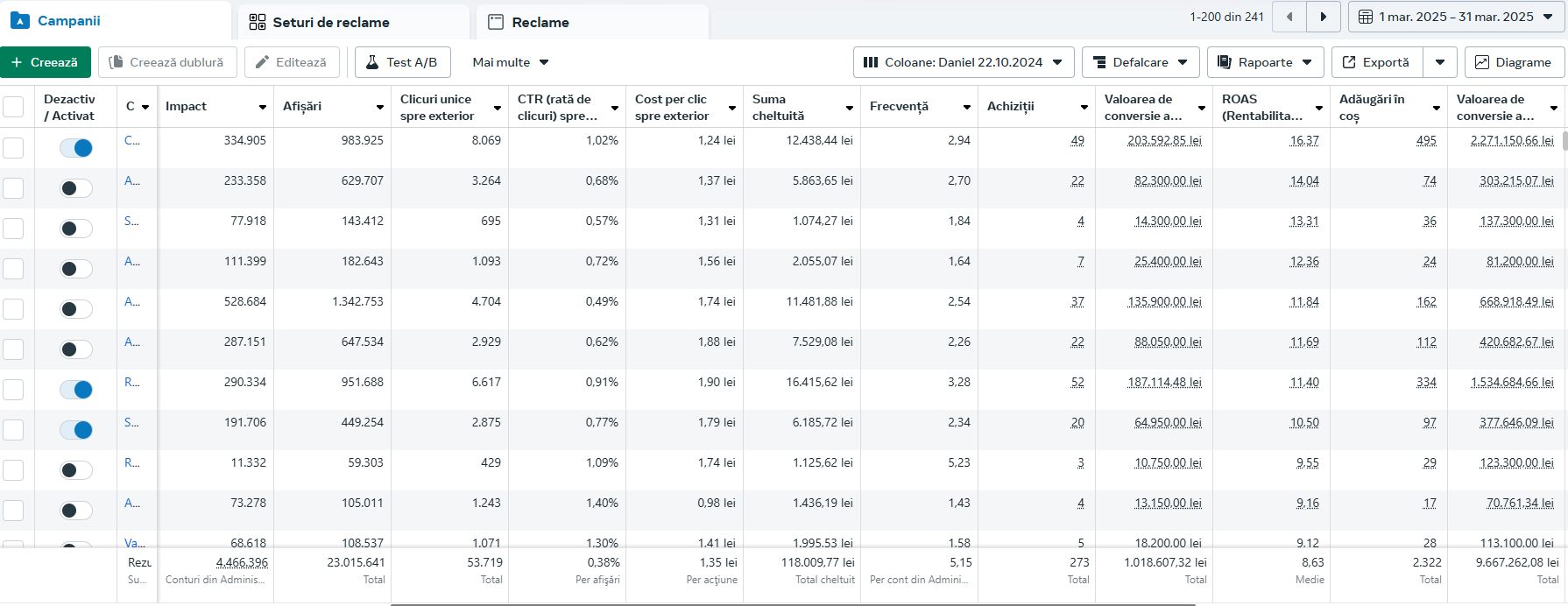Turn off campaign toggle with impact 334.905

(76, 148)
